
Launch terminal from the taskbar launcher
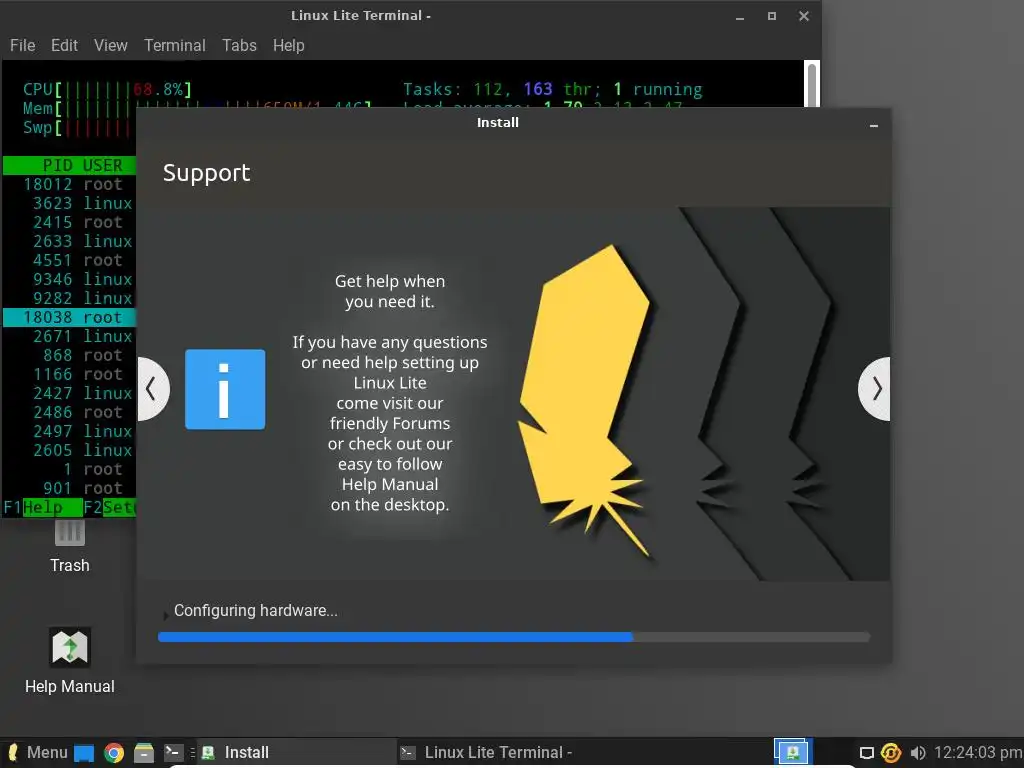pos(173,752)
